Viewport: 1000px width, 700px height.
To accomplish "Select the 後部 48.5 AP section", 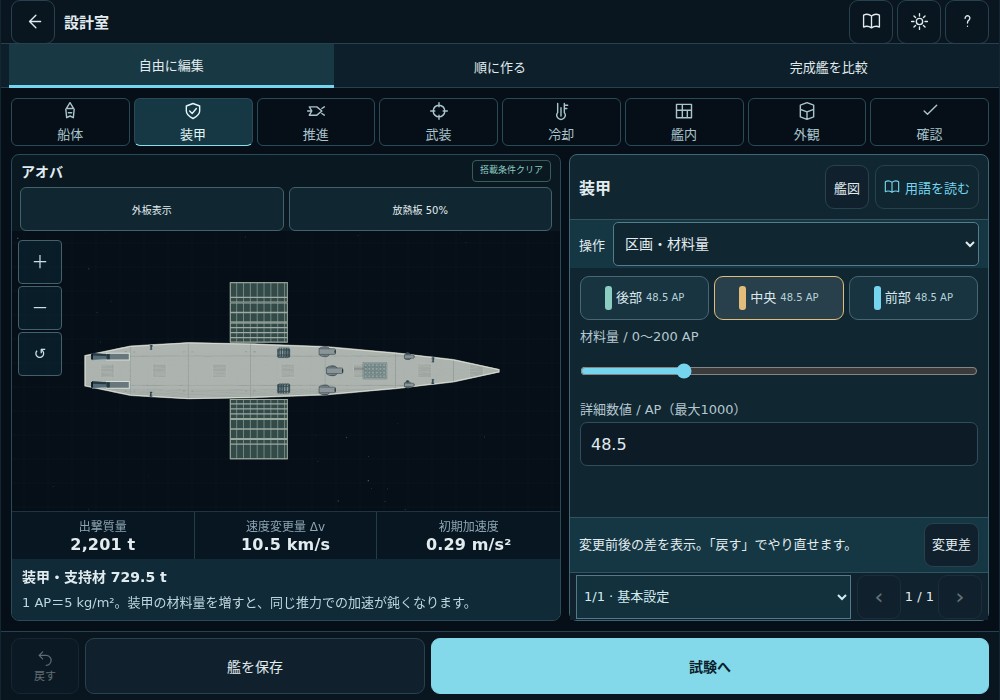I will click(x=644, y=298).
